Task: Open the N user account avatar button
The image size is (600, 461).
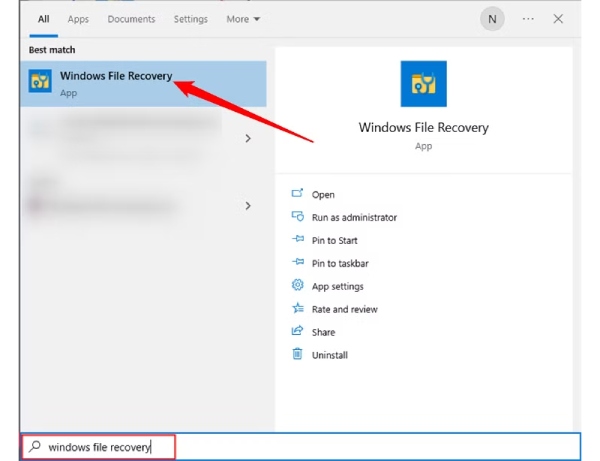Action: coord(492,19)
